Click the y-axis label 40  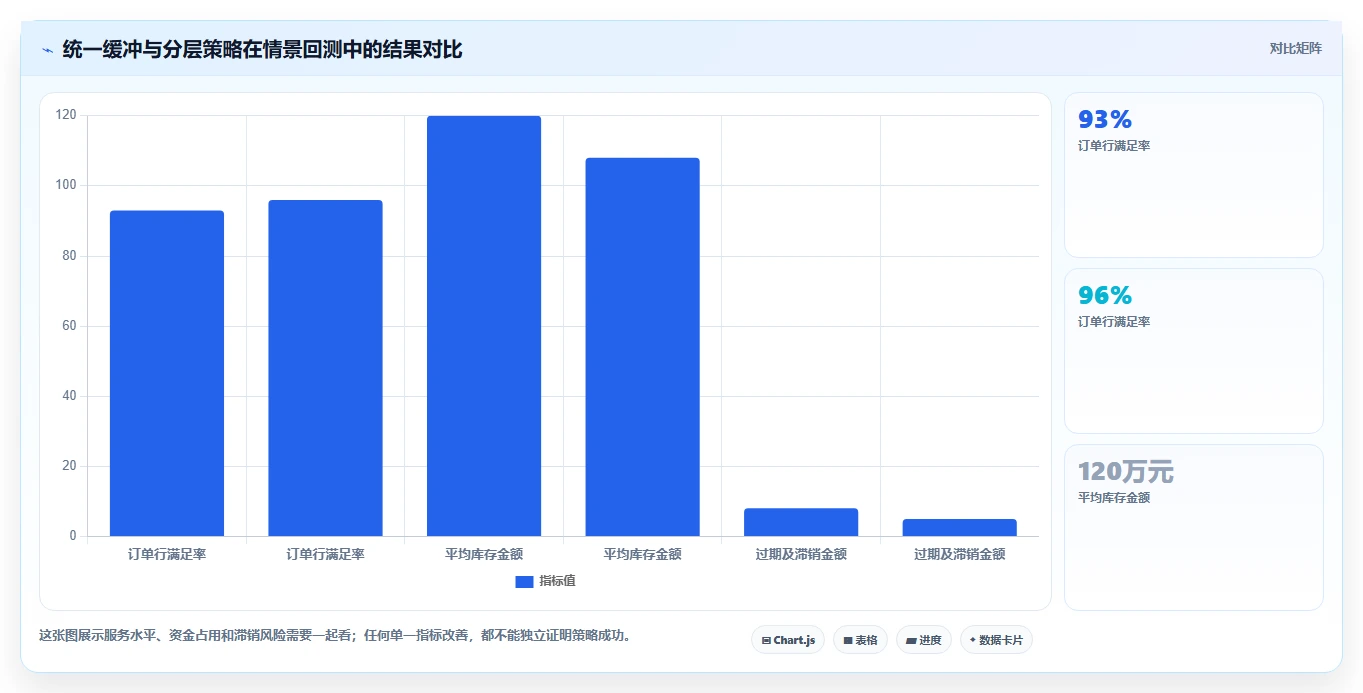[69, 396]
